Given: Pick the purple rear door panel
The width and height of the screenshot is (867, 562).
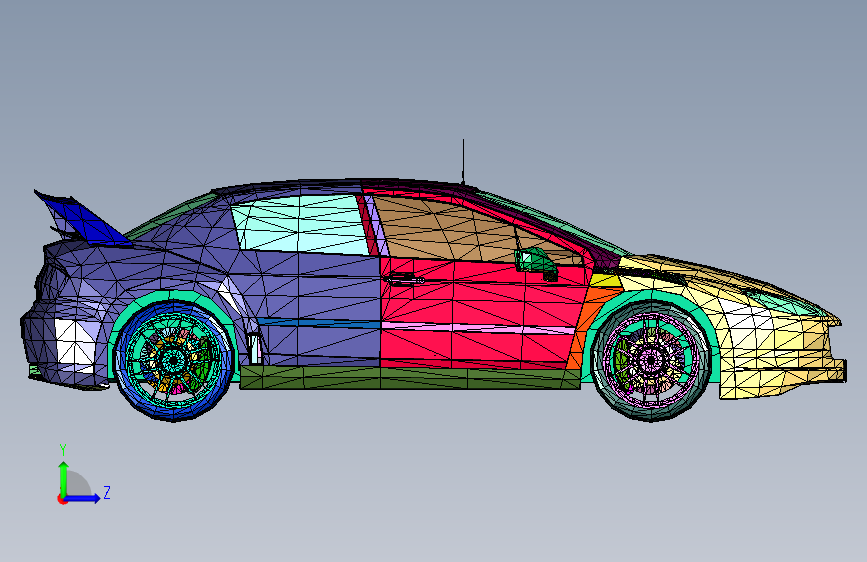Looking at the screenshot, I should tap(323, 299).
